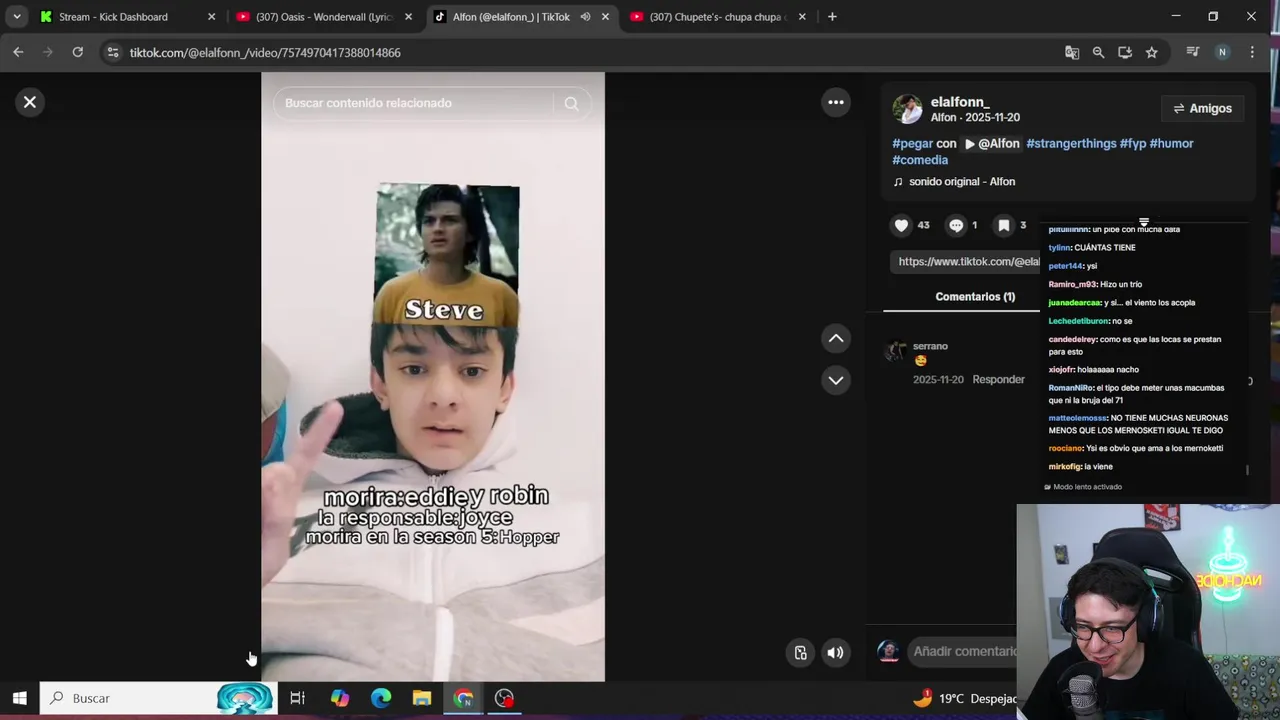Screen dimensions: 1280x720
Task: Reload the page
Action: pyautogui.click(x=77, y=52)
